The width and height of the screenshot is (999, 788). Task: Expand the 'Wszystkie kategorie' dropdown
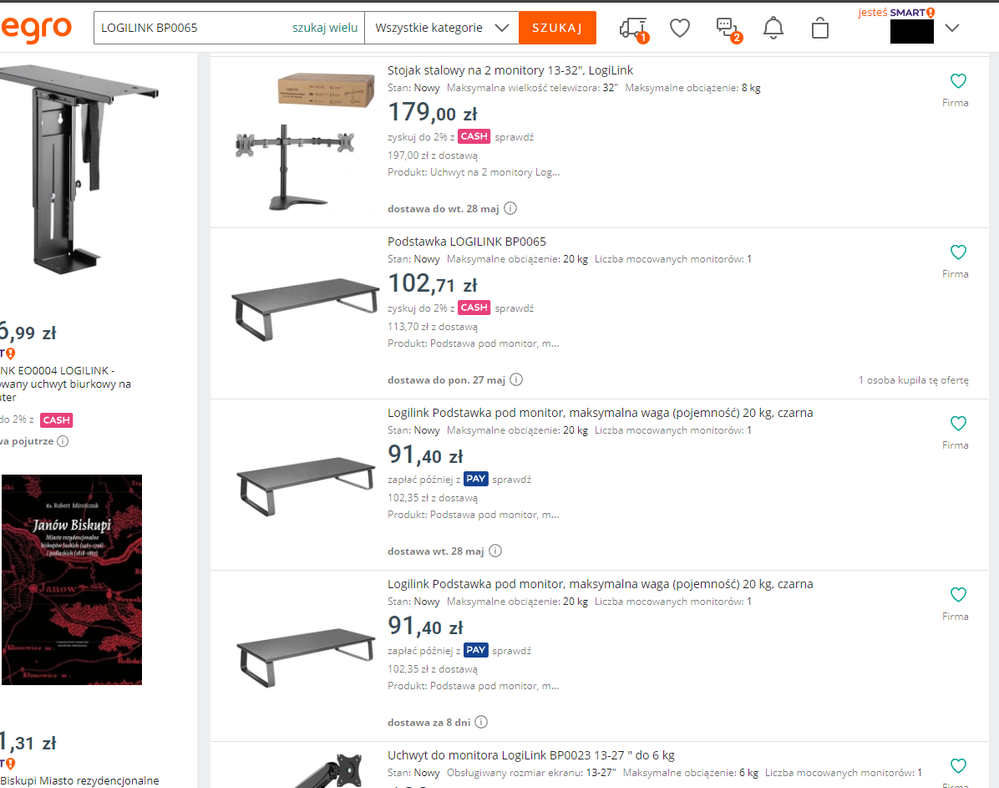click(x=441, y=28)
